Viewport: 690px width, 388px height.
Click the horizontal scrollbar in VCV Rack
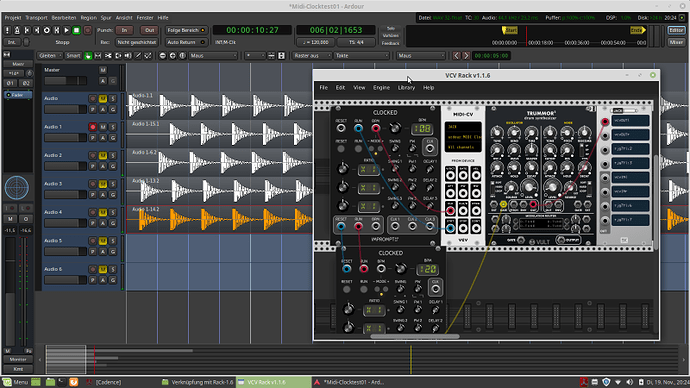[x=415, y=337]
